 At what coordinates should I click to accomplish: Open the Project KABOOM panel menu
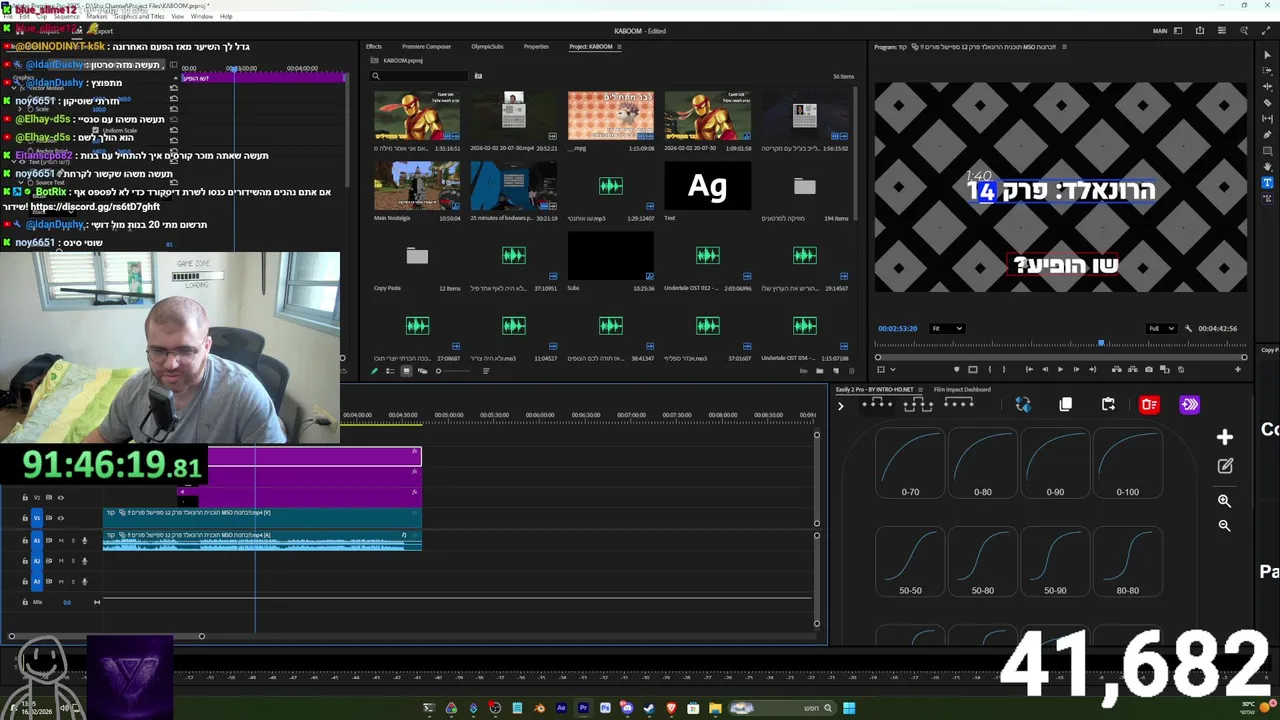point(619,47)
